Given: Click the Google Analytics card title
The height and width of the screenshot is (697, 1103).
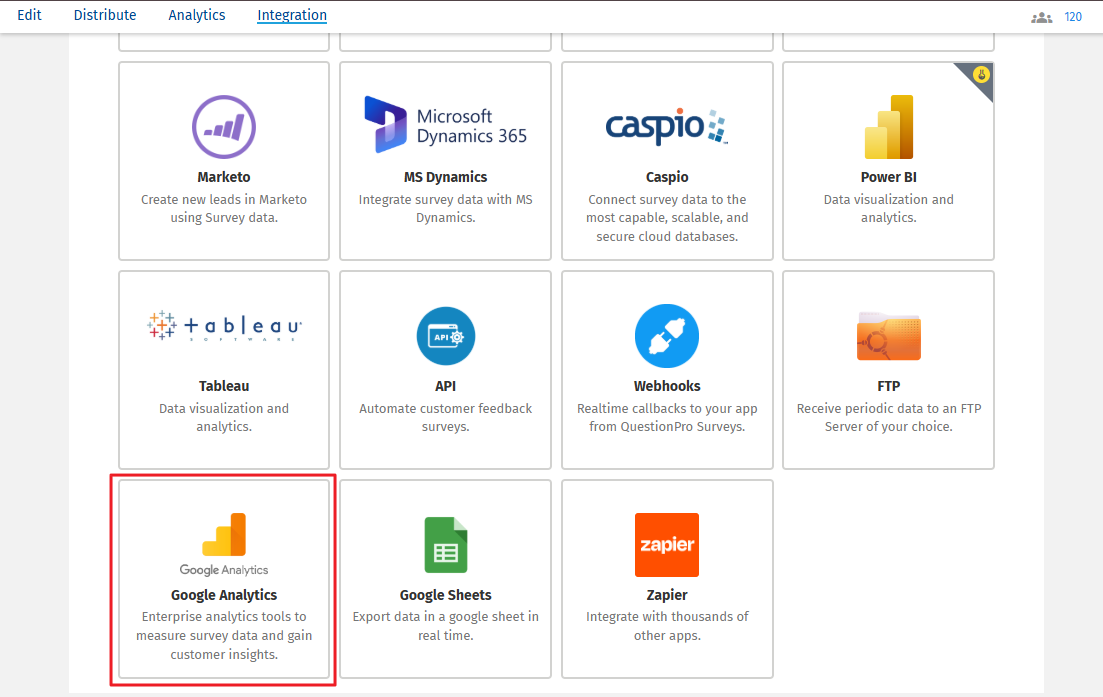Looking at the screenshot, I should 224,595.
